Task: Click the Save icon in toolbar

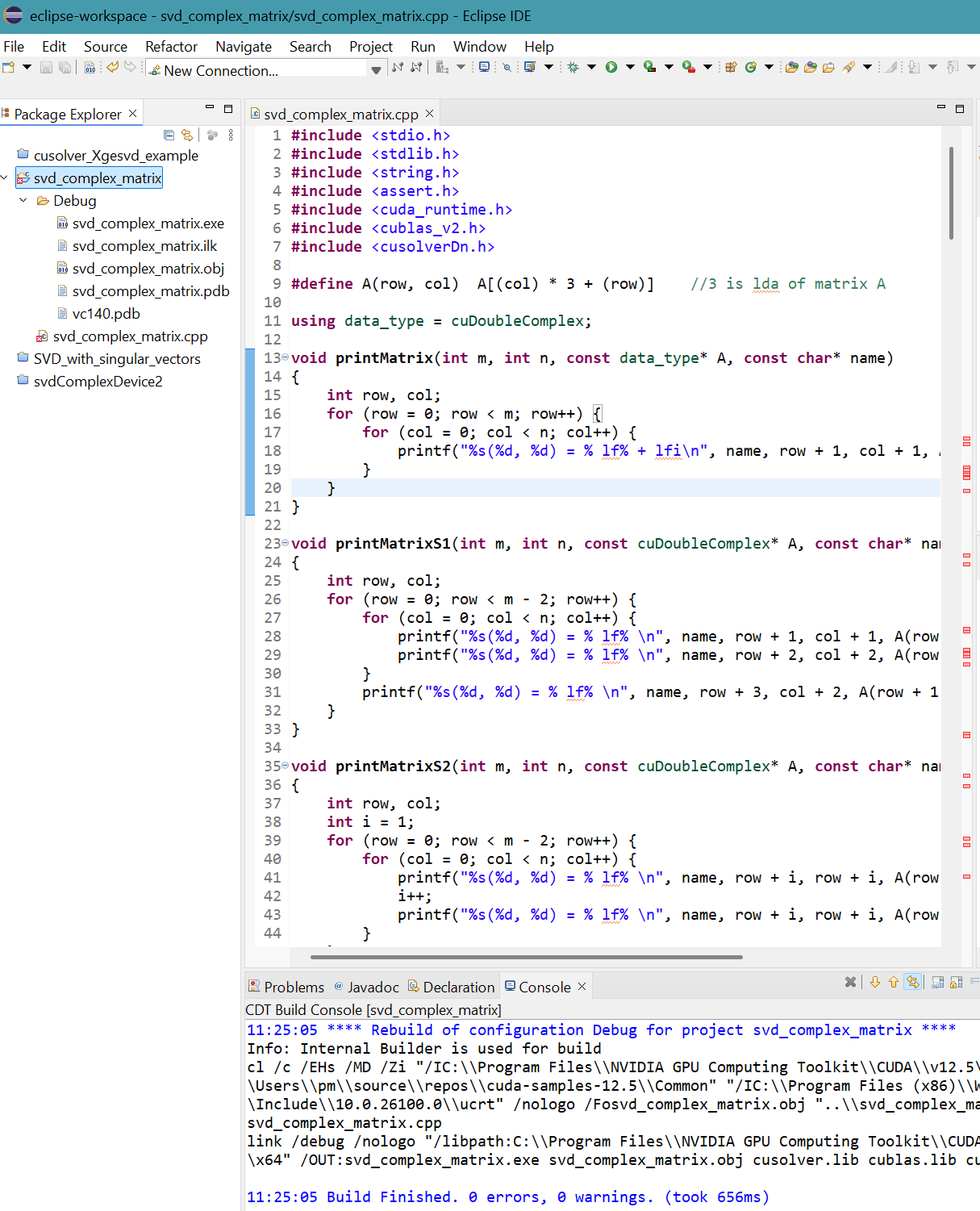Action: 46,68
